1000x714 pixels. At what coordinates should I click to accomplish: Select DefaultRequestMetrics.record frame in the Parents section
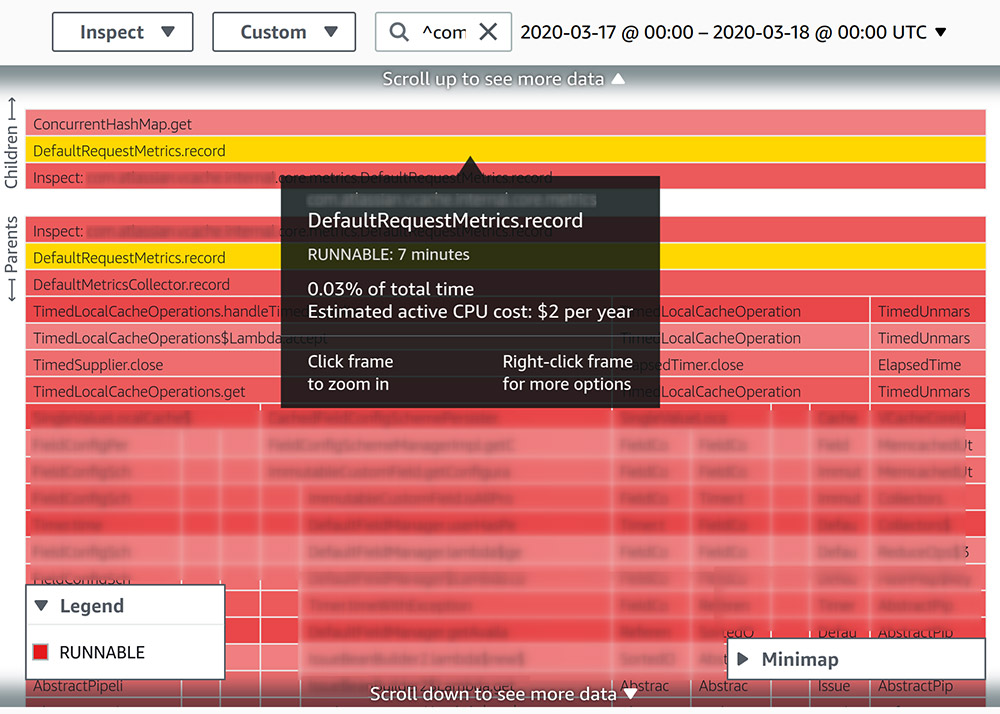[505, 257]
